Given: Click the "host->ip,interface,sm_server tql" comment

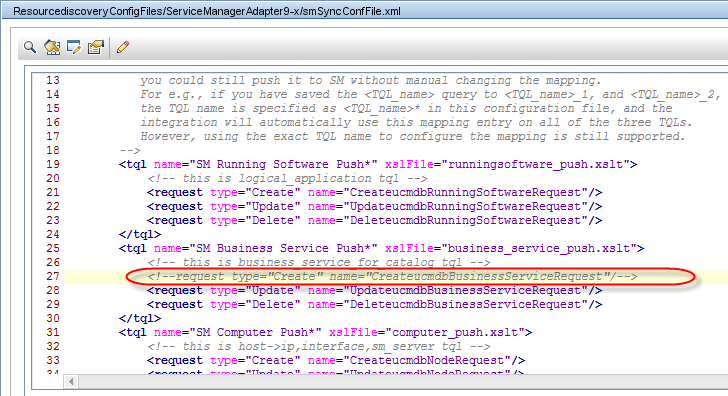Looking at the screenshot, I should (x=318, y=346).
